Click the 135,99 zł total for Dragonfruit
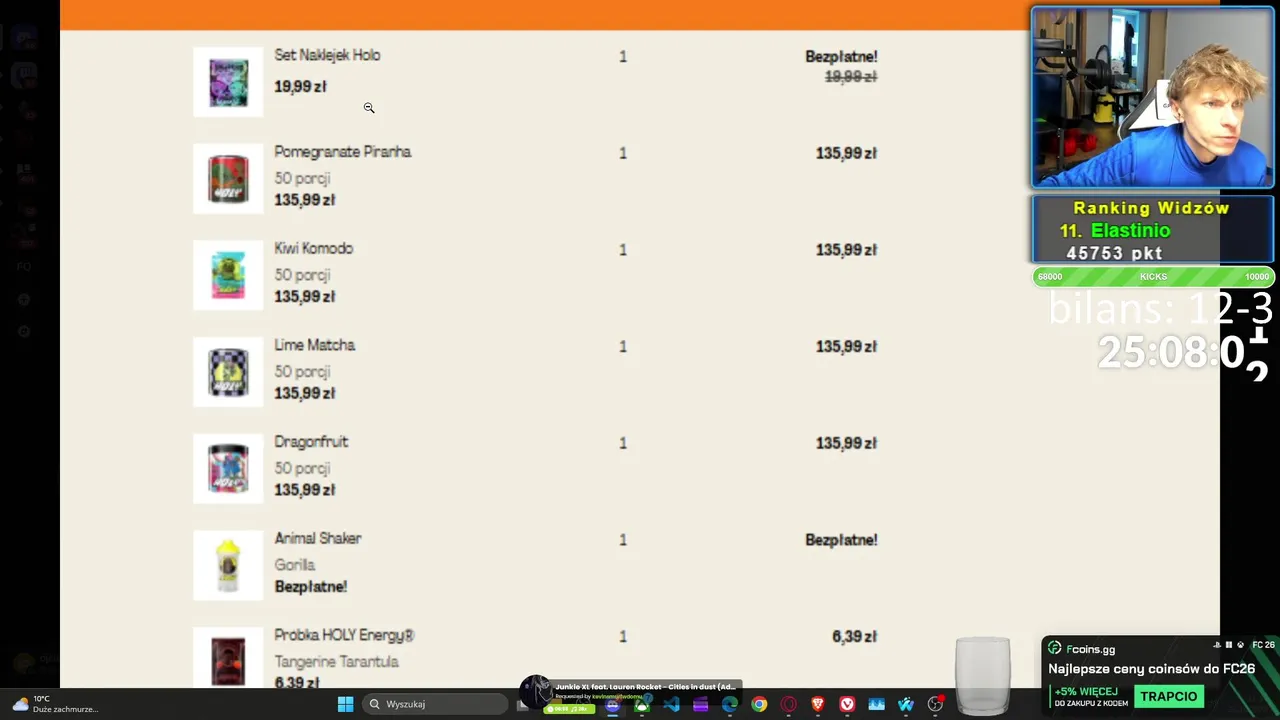The image size is (1280, 720). click(846, 443)
